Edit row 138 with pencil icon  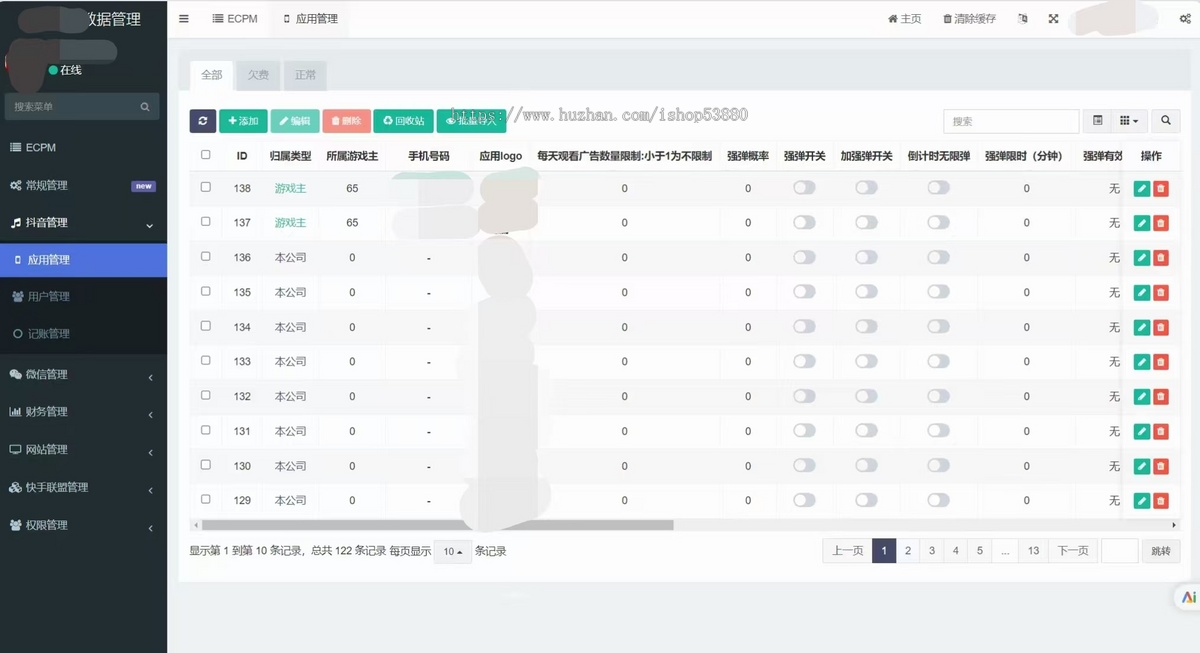click(x=1142, y=188)
